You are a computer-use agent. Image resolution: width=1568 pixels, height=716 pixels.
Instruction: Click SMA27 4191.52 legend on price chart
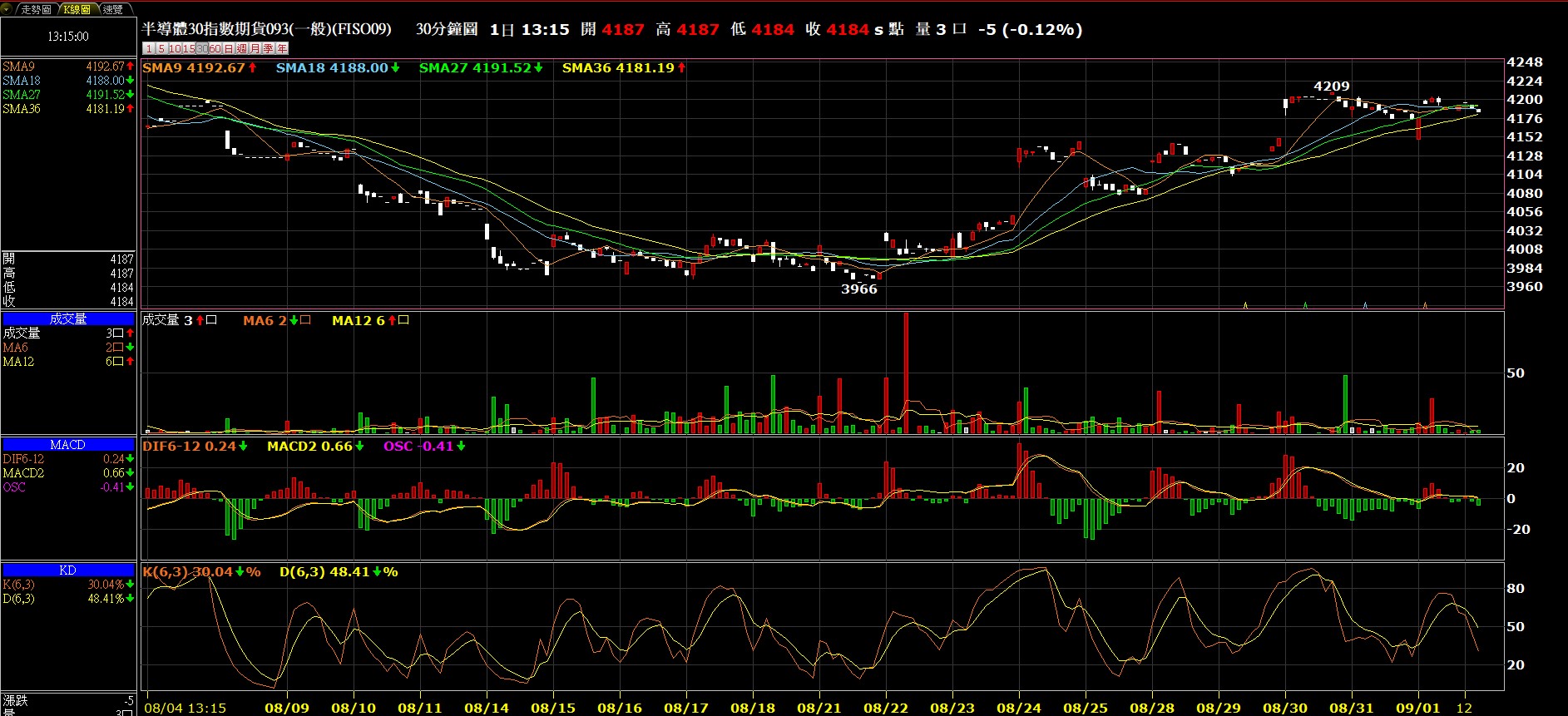[x=481, y=68]
